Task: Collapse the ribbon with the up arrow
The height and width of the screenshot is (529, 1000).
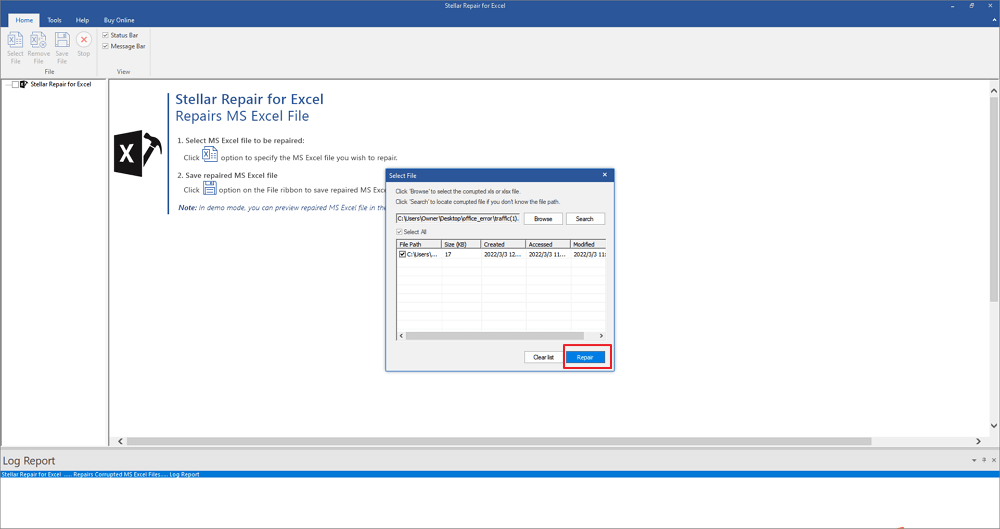Action: pos(992,20)
